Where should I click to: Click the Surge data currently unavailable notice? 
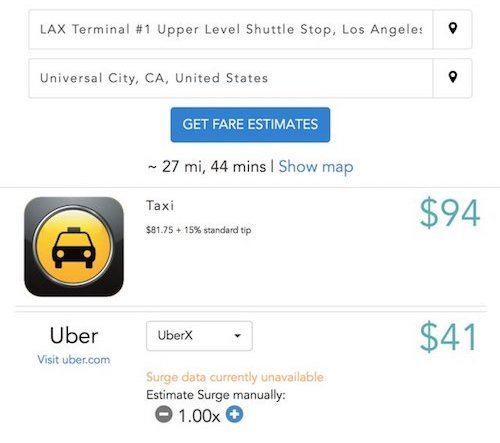235,377
